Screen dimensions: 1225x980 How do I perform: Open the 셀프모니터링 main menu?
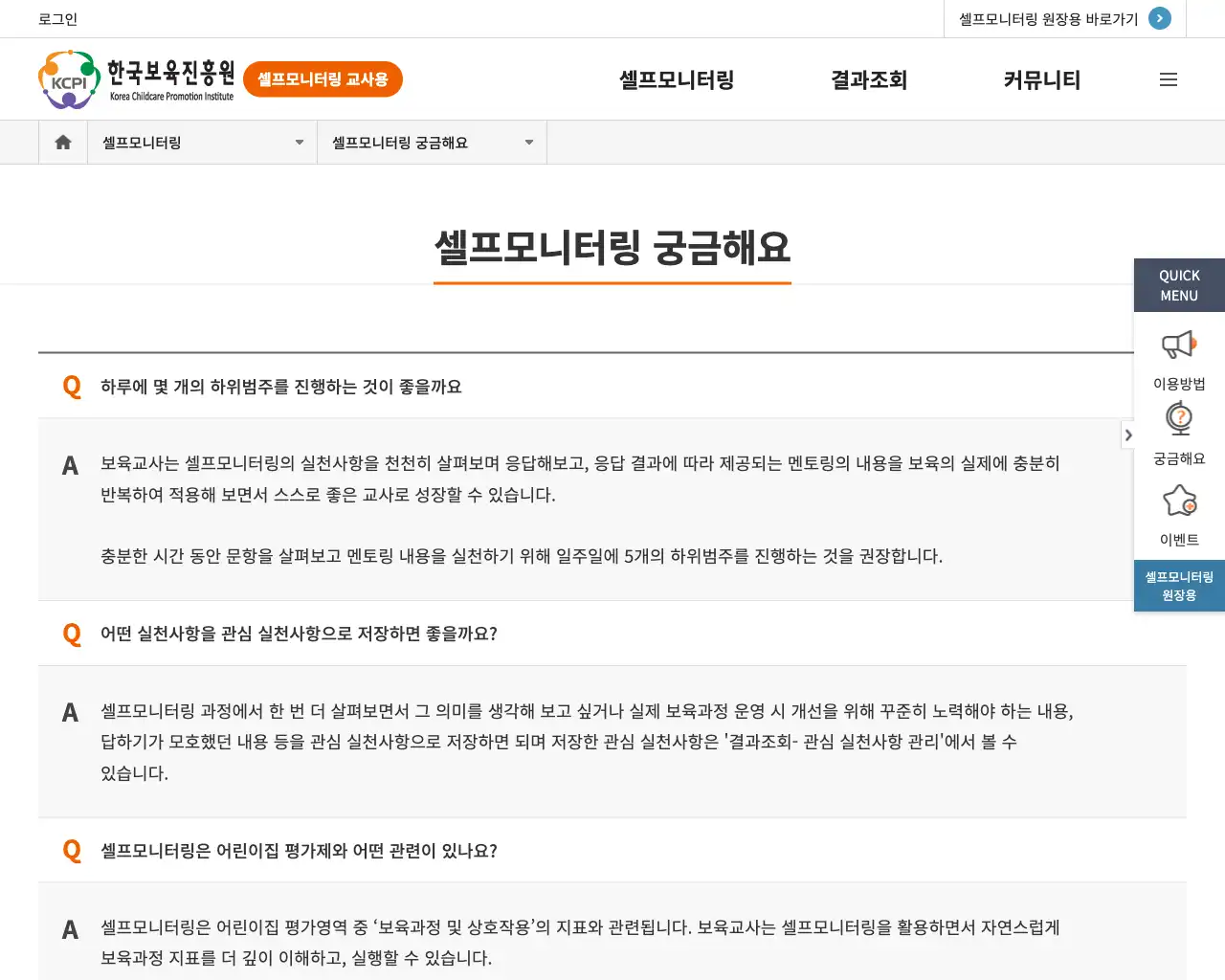pyautogui.click(x=677, y=80)
